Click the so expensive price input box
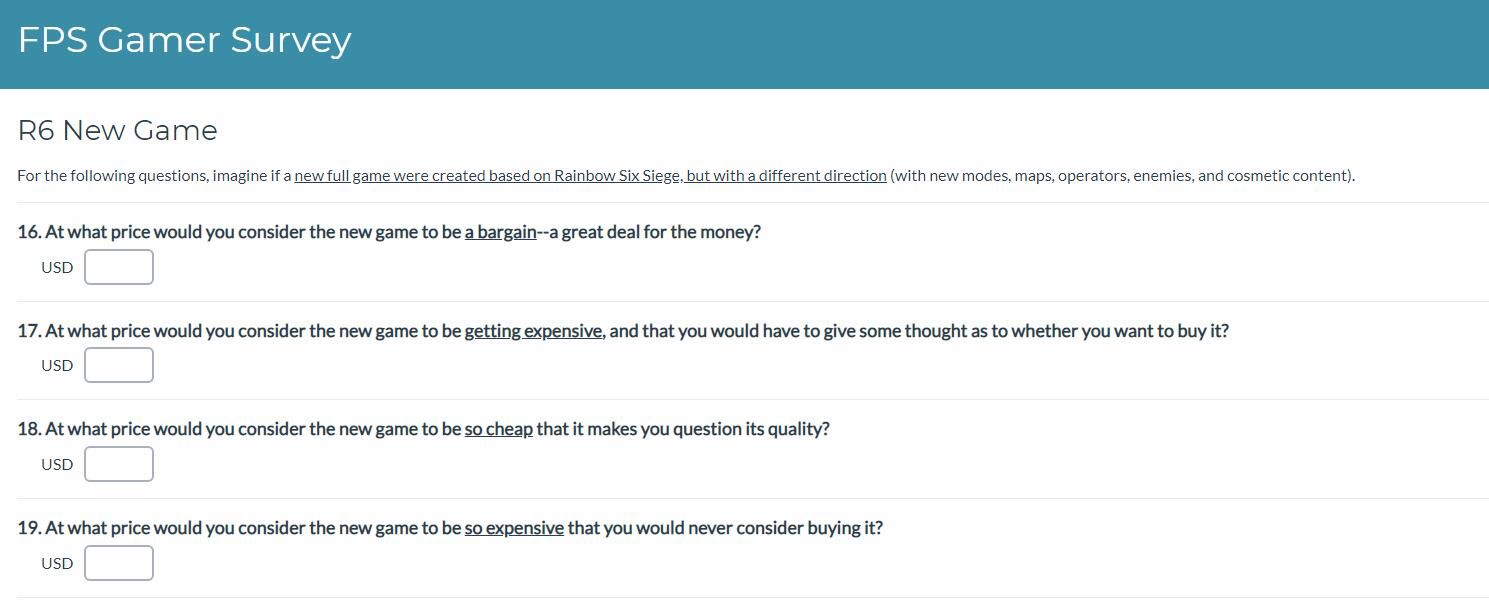Screen dimensions: 1489x609 119,563
